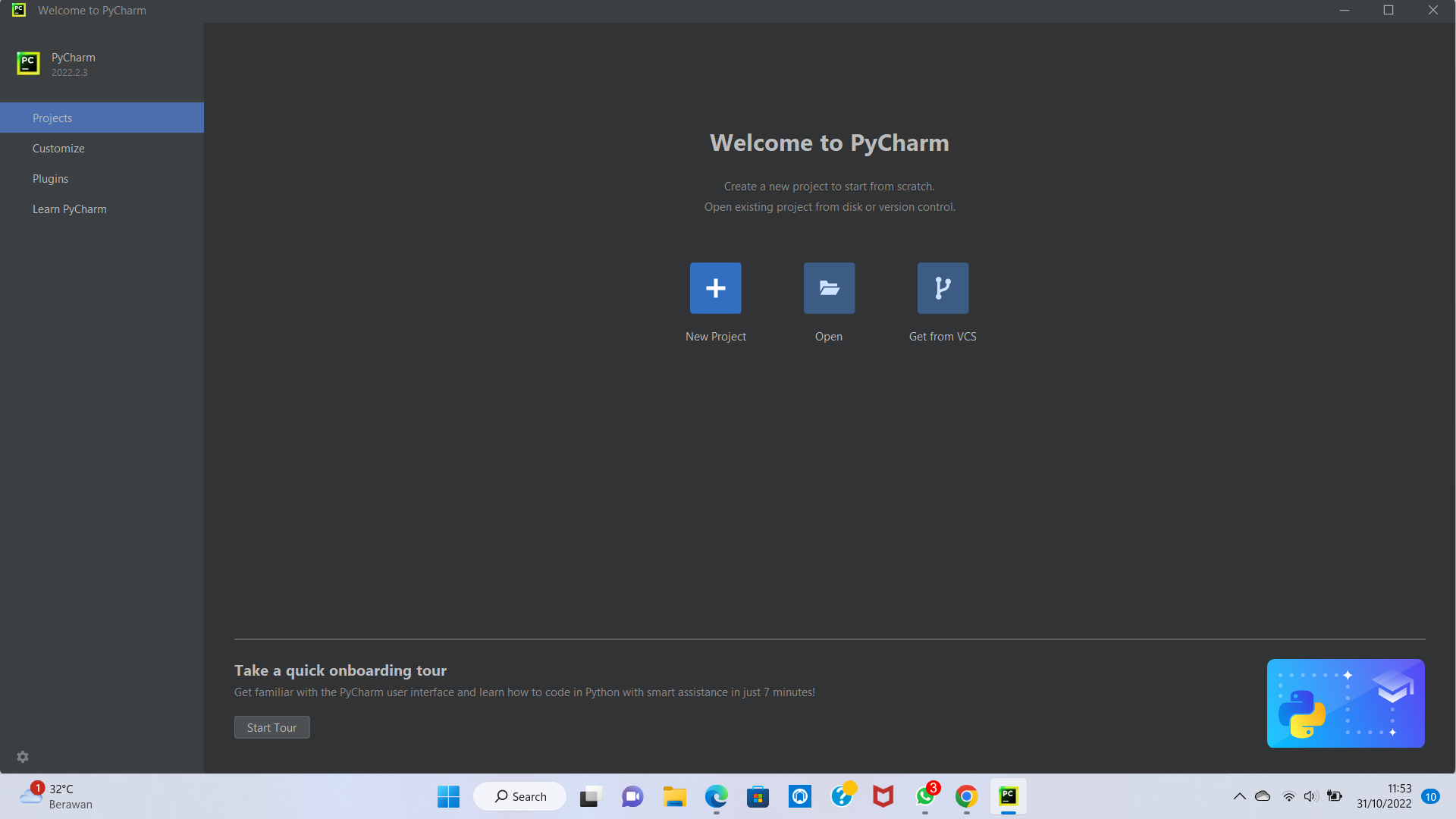Expand hidden system tray icons
This screenshot has width=1456, height=819.
click(x=1239, y=796)
